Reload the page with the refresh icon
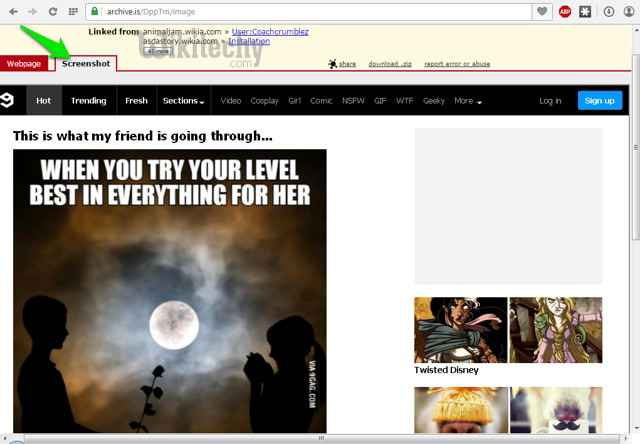This screenshot has height=444, width=640. pyautogui.click(x=53, y=11)
